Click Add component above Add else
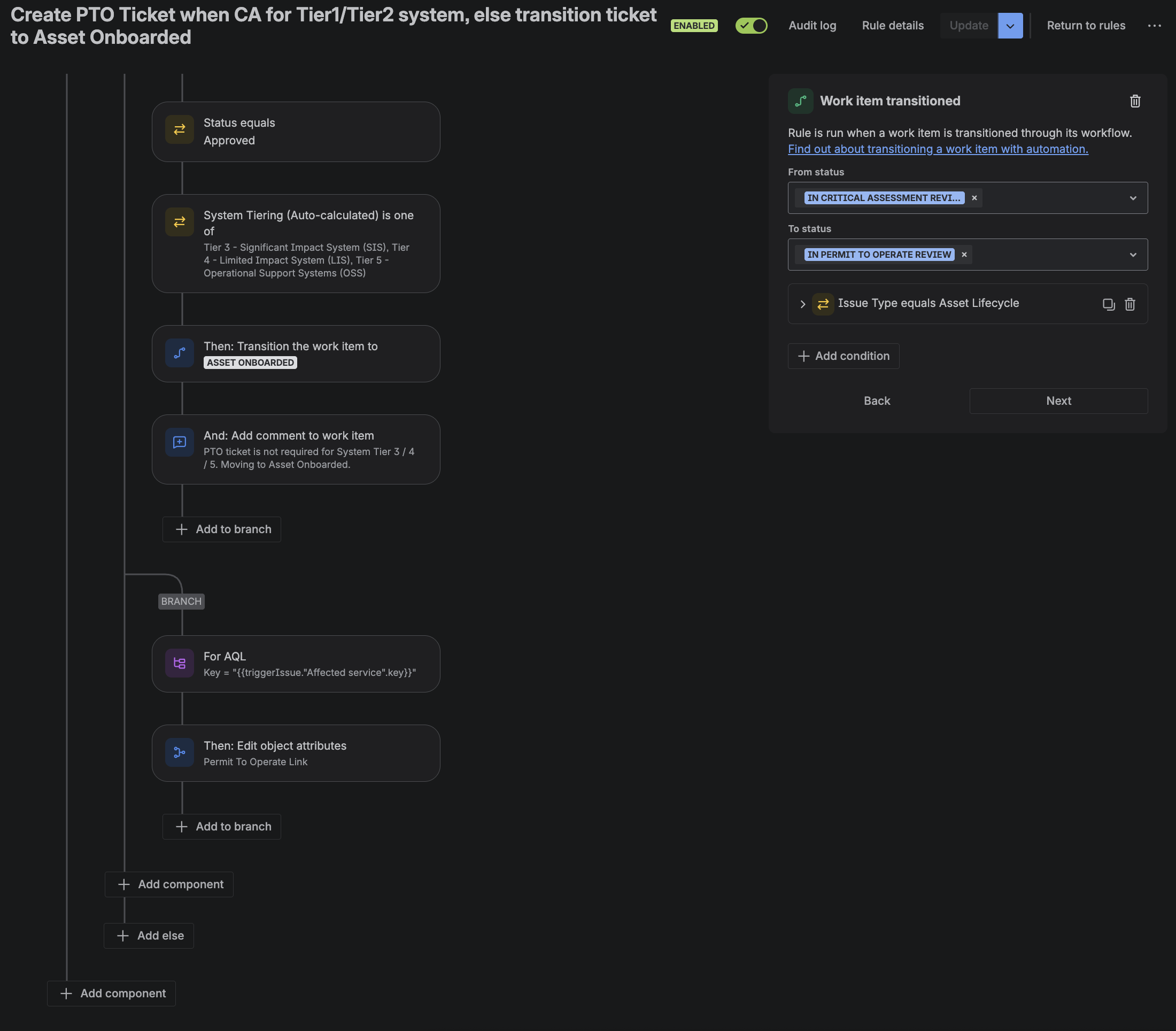The image size is (1176, 1031). click(169, 884)
